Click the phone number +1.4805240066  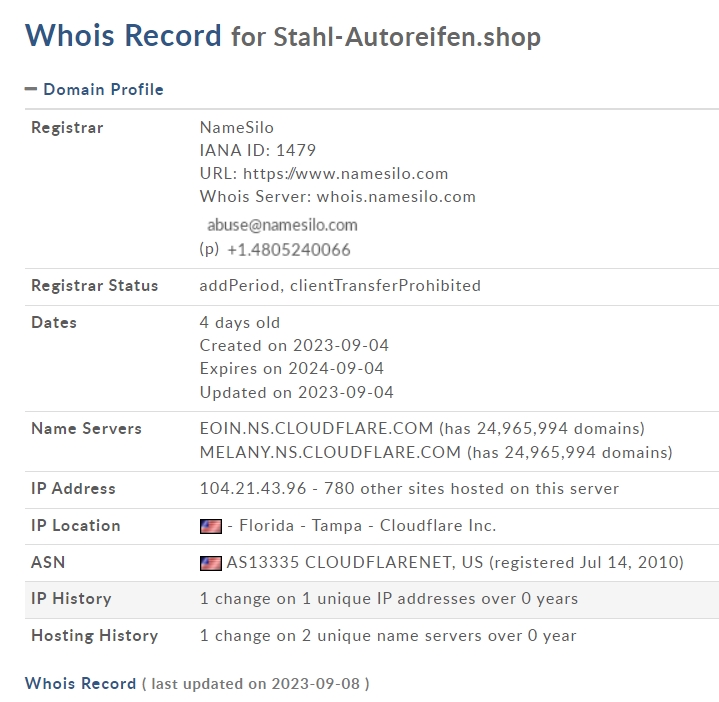288,250
